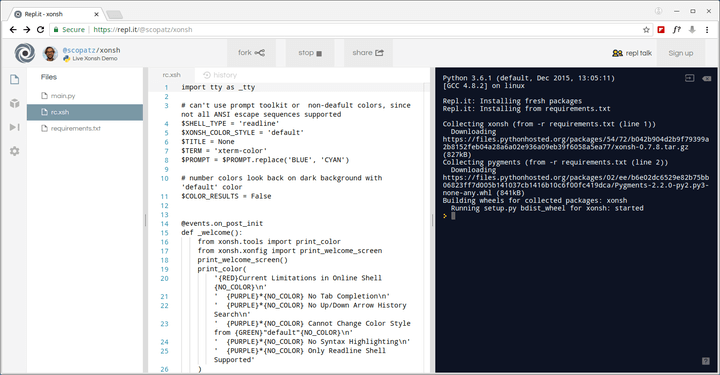This screenshot has width=720, height=375.
Task: Open the settings gear in sidebar
Action: [x=15, y=151]
